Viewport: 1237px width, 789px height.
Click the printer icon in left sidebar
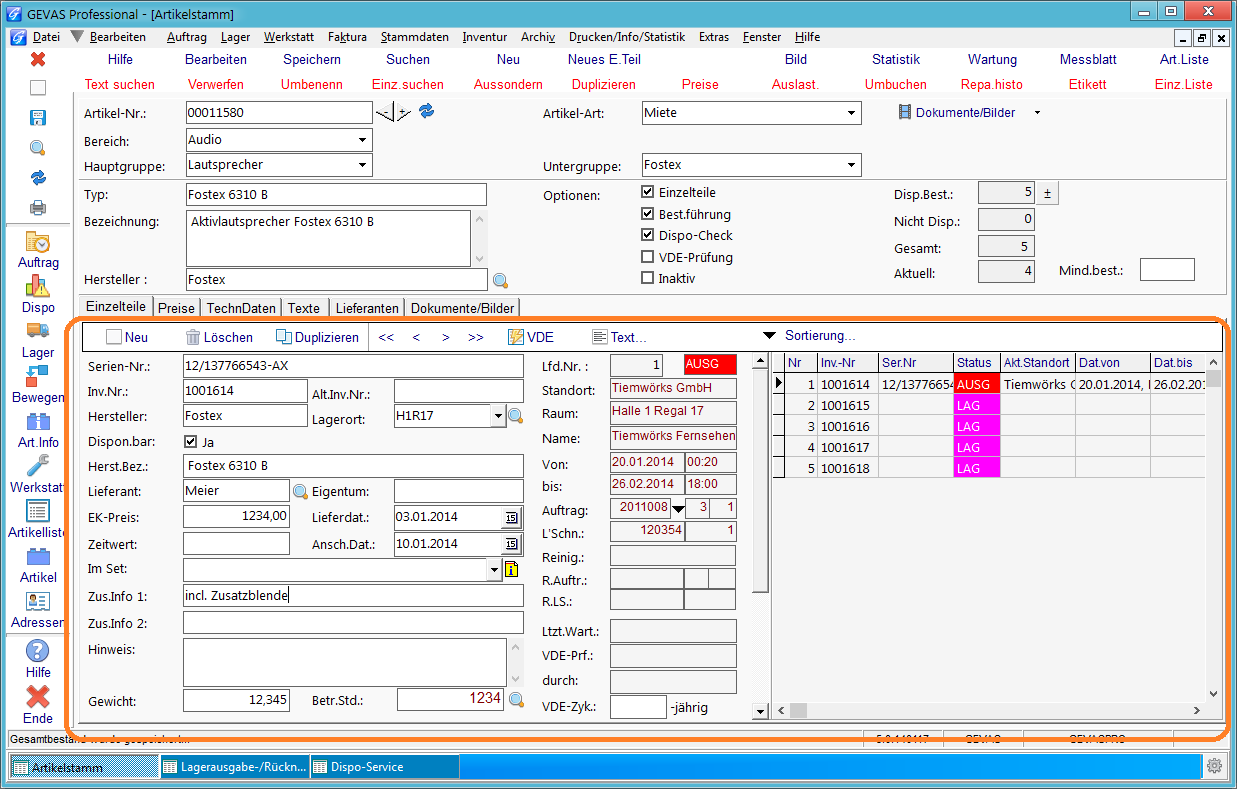(38, 208)
